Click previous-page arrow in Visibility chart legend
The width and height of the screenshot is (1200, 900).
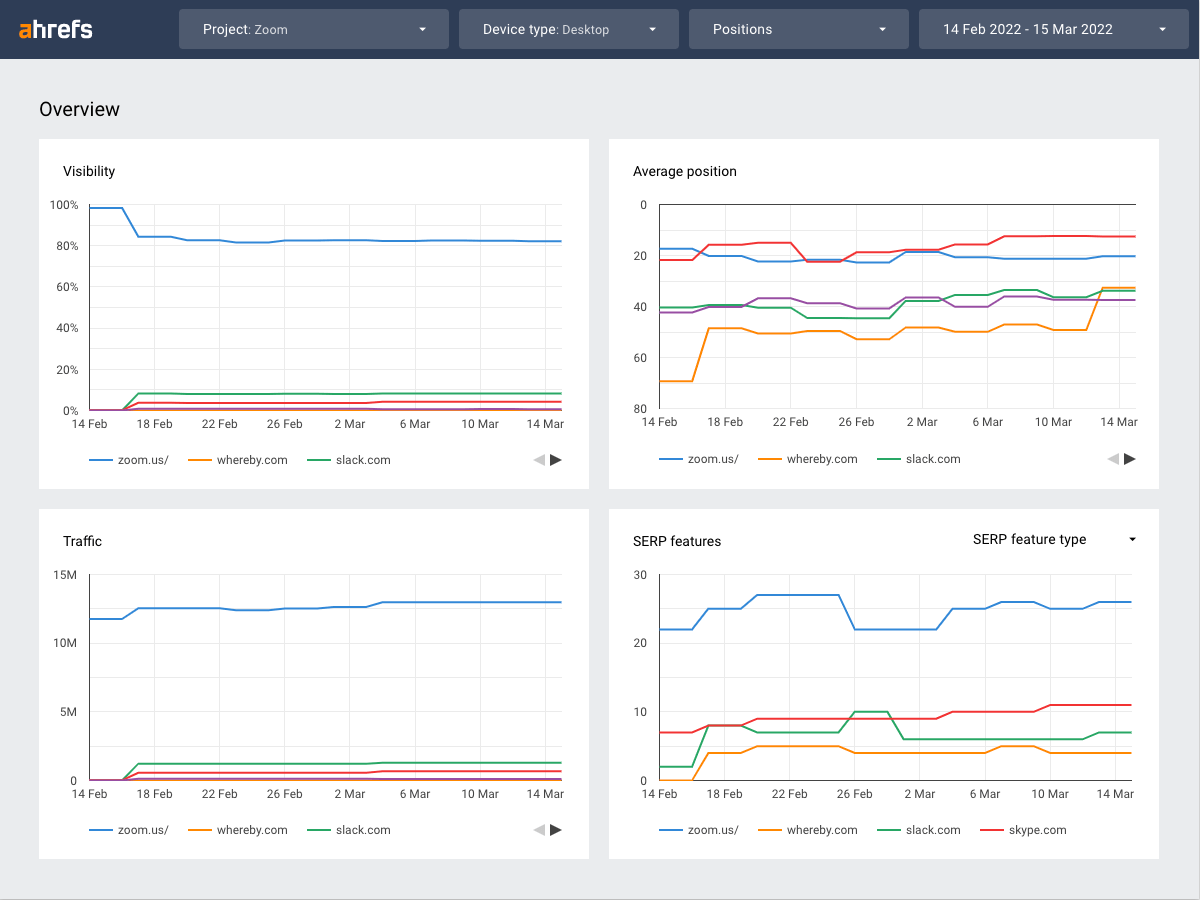click(541, 459)
